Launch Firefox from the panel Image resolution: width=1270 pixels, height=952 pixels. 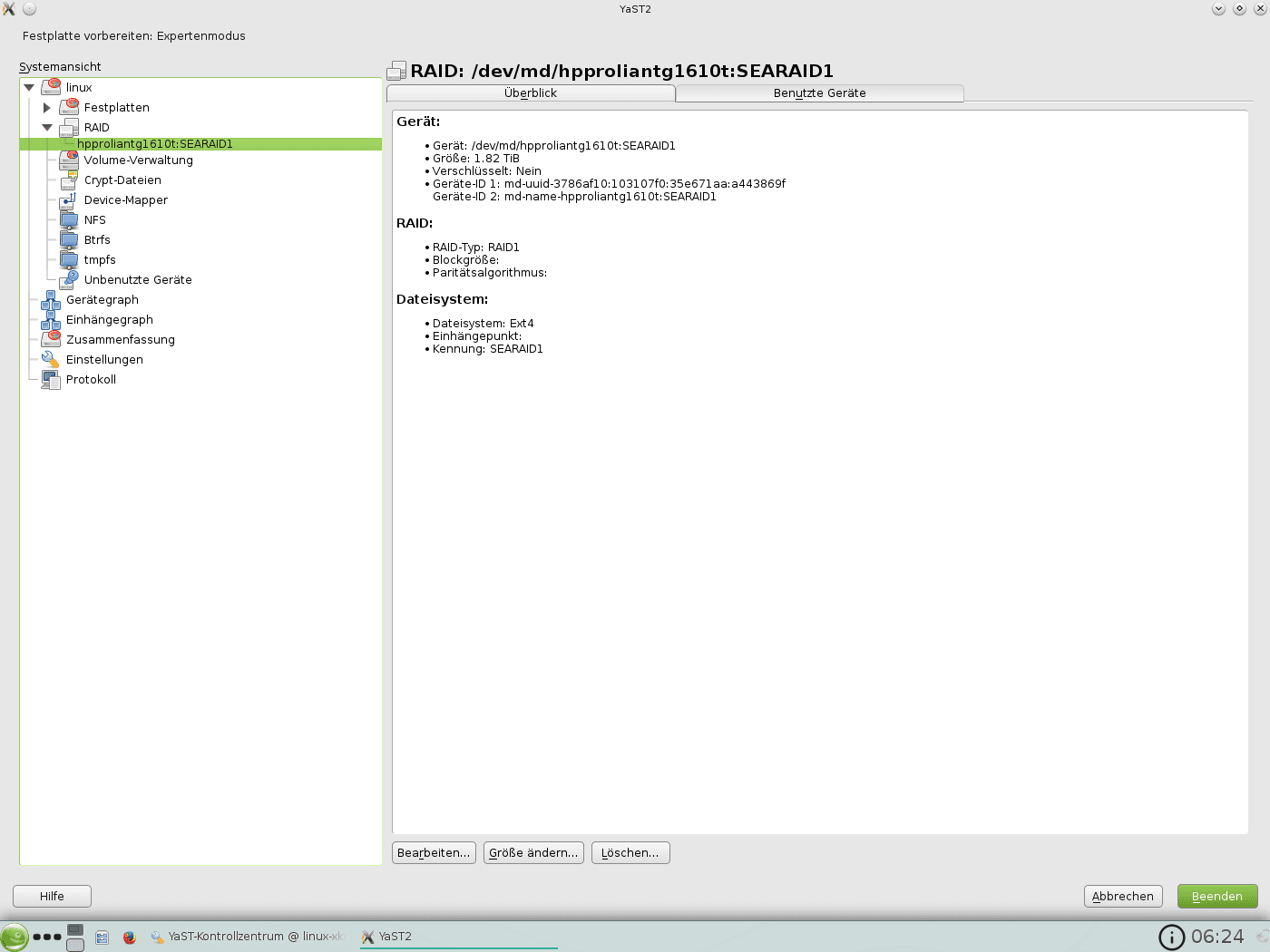(130, 937)
